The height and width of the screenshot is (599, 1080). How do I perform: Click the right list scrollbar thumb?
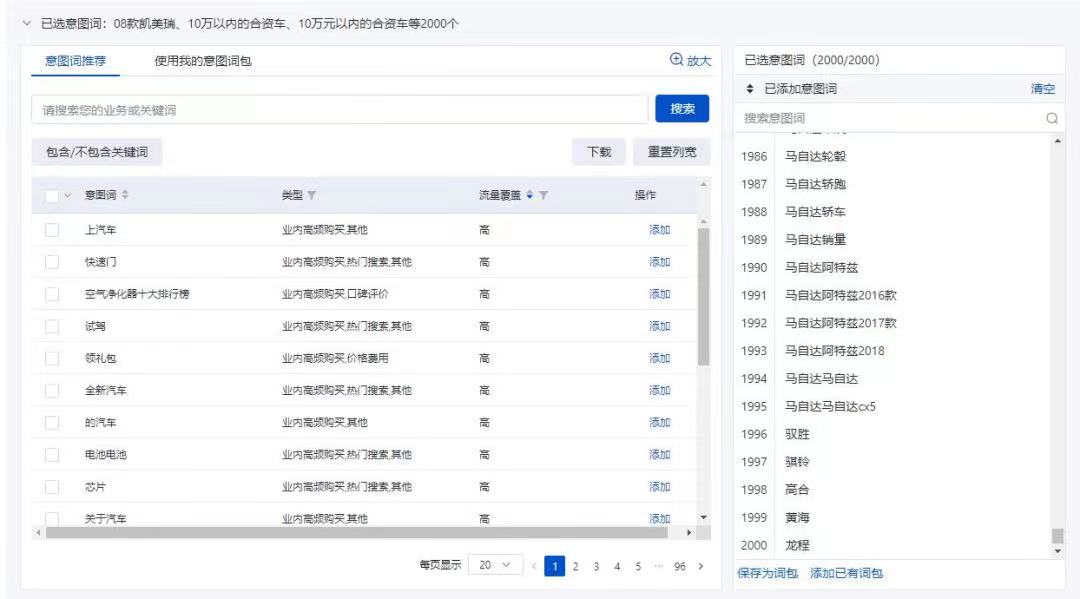click(x=1058, y=536)
